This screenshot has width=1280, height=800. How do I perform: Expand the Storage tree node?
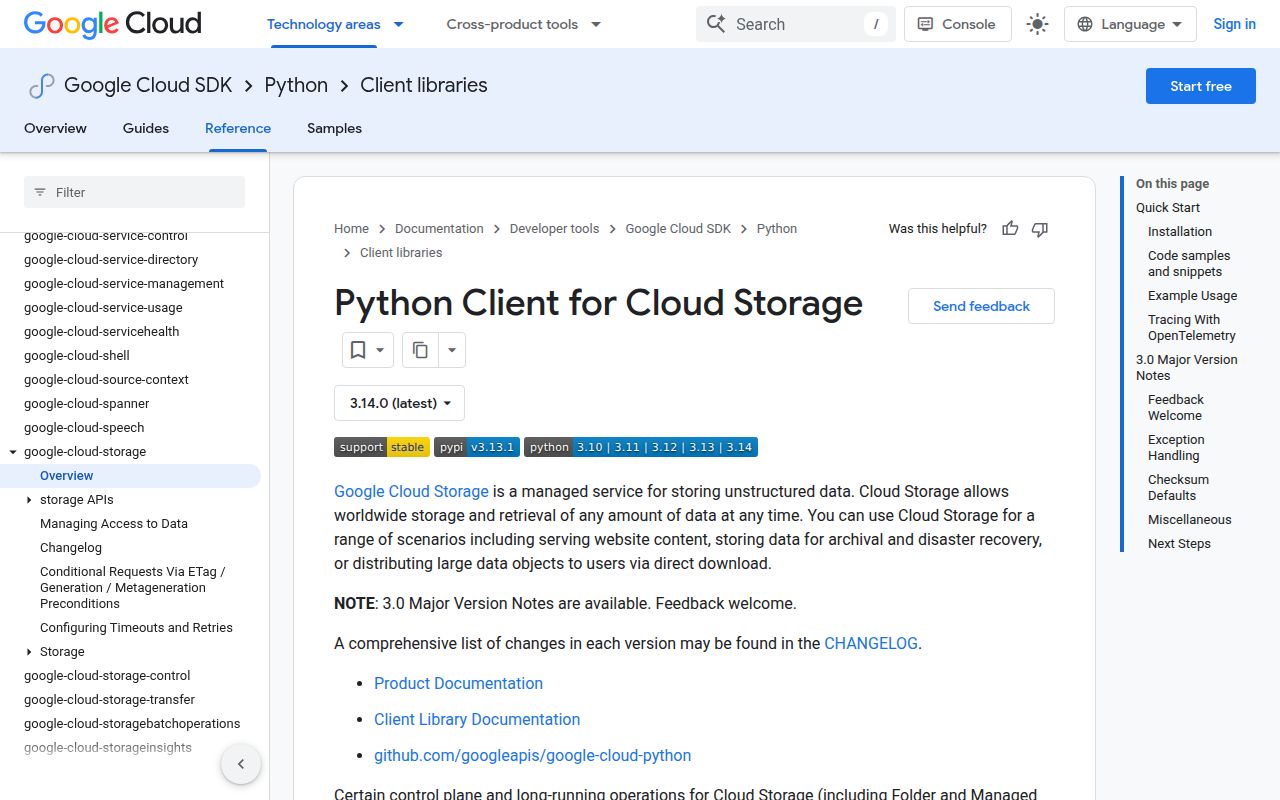coord(29,652)
